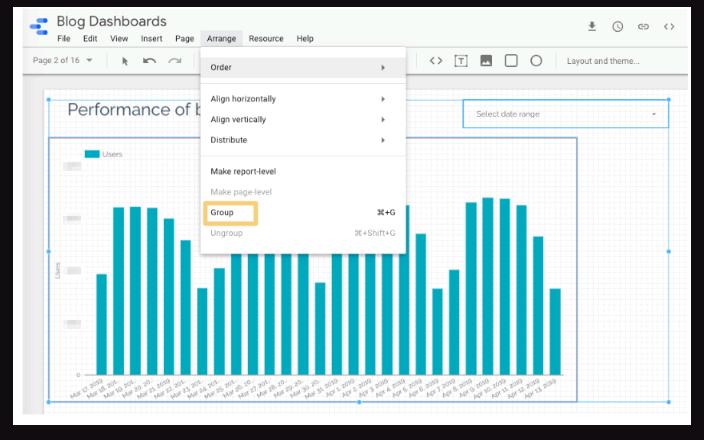Open the File menu
This screenshot has width=704, height=440.
[64, 39]
